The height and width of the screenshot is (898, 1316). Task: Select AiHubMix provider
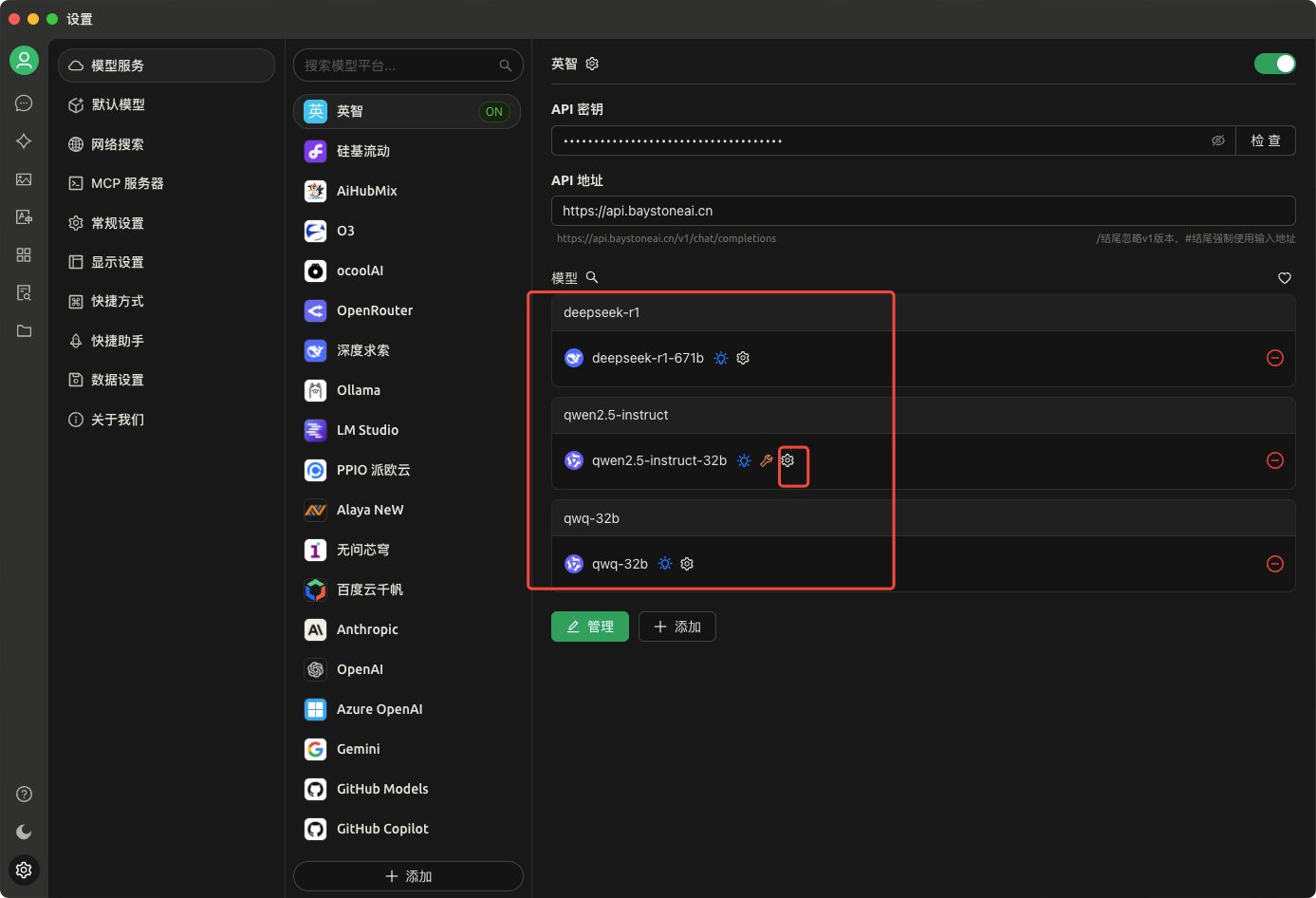tap(407, 191)
